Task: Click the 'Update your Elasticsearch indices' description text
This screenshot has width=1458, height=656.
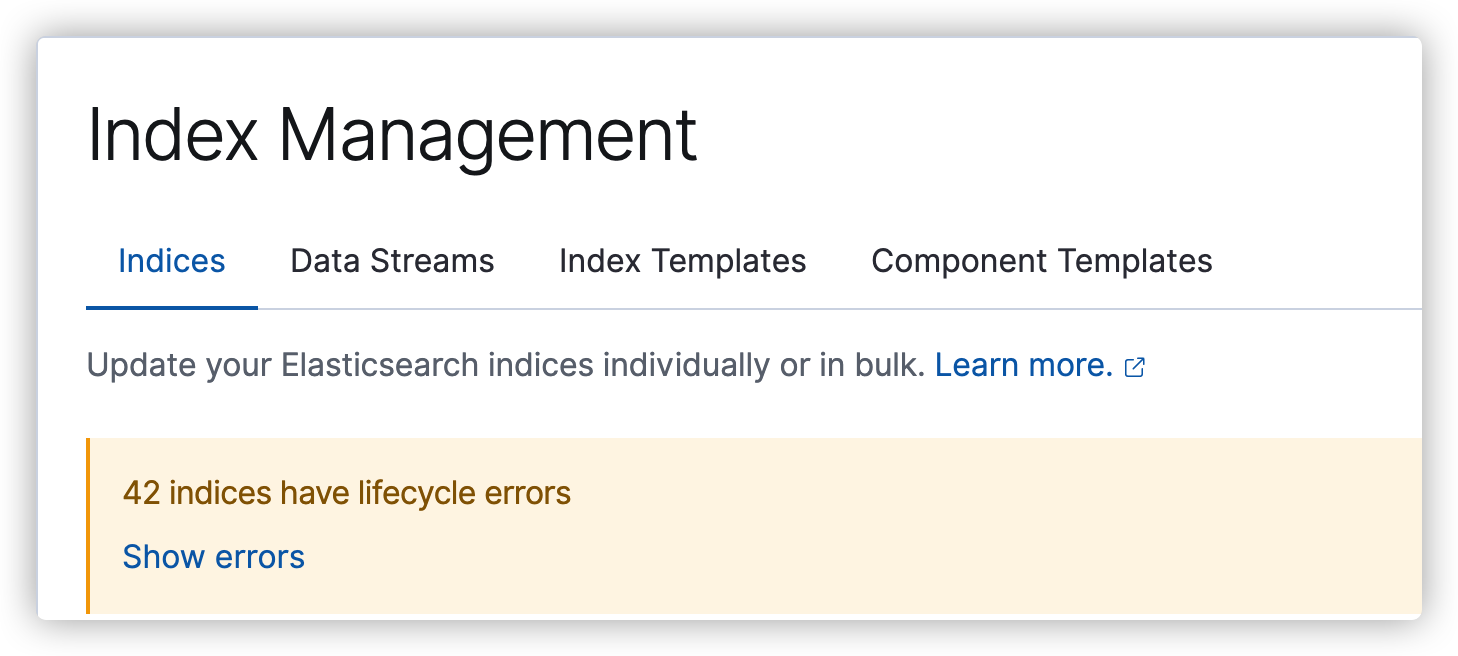Action: coord(505,365)
